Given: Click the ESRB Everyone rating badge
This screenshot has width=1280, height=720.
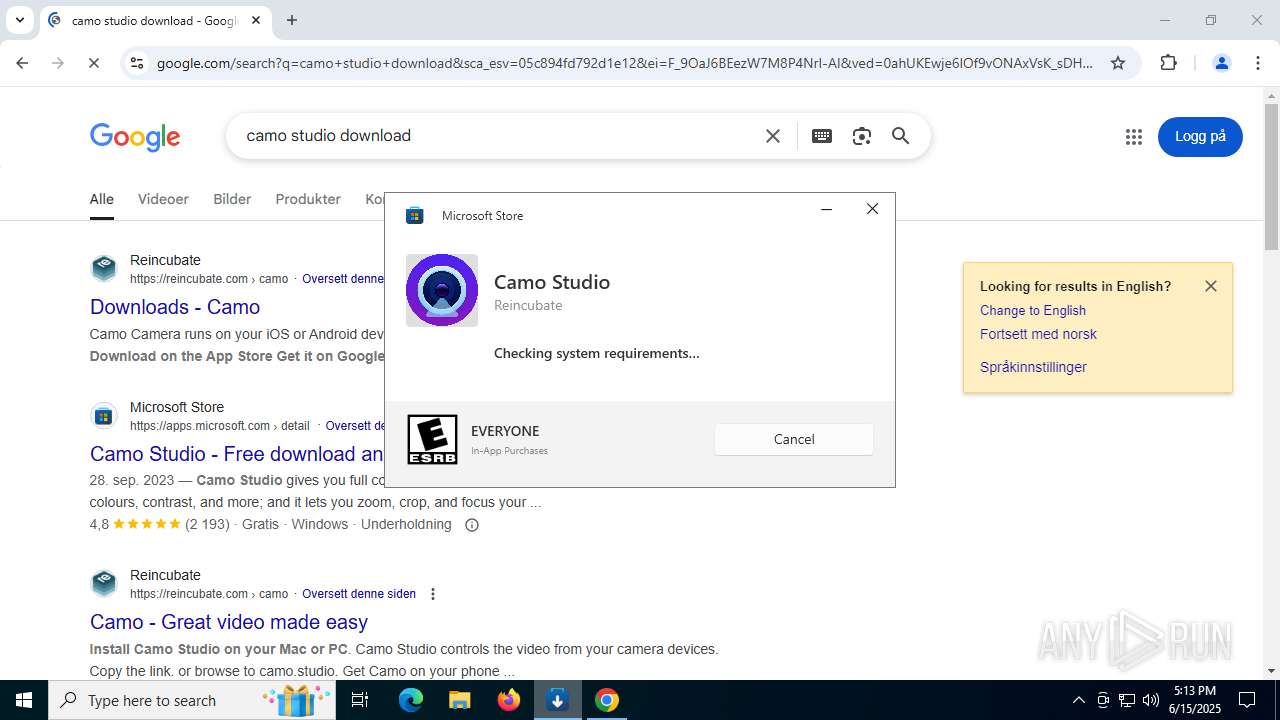Looking at the screenshot, I should coord(432,440).
